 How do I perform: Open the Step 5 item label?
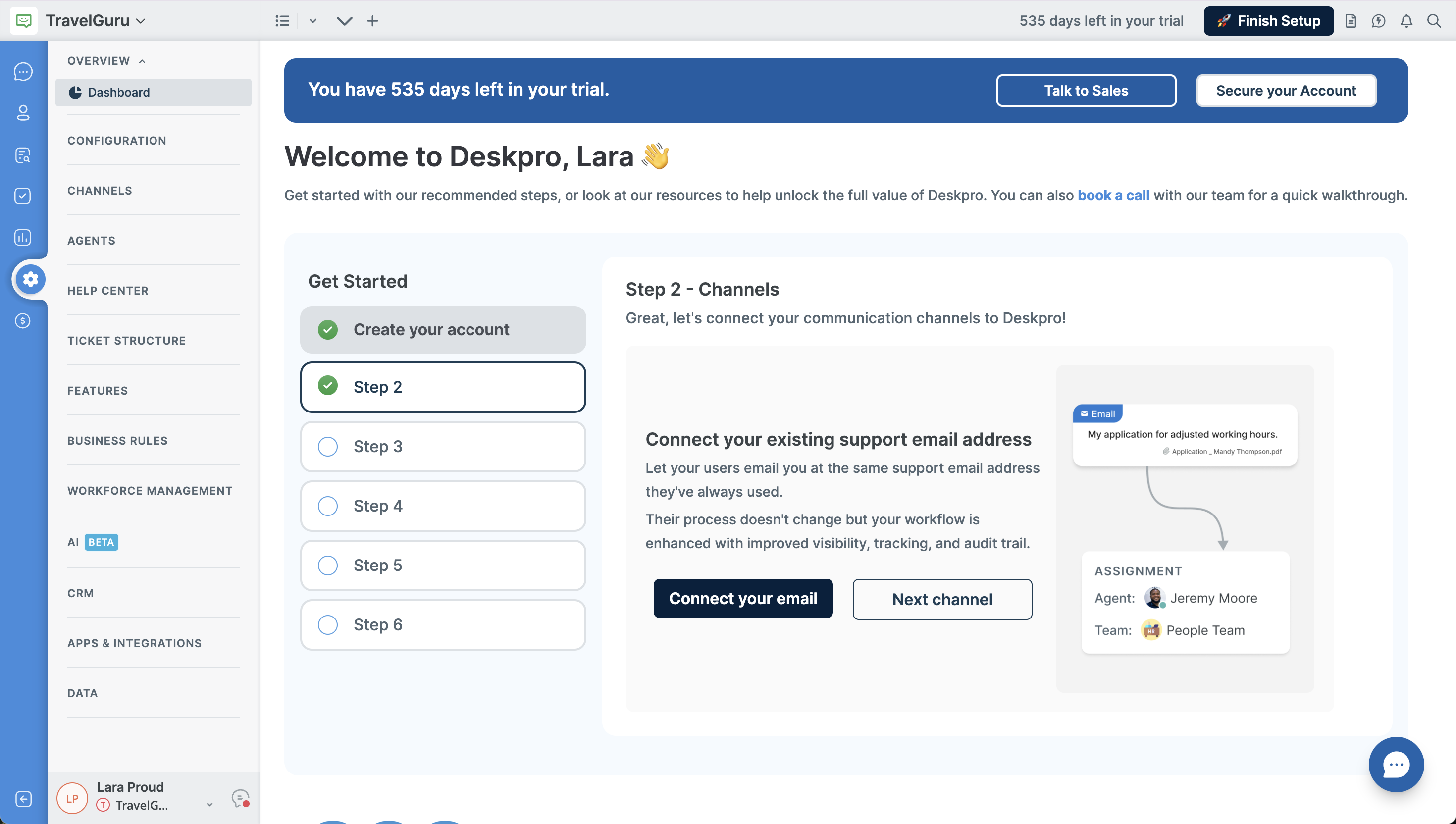tap(377, 566)
